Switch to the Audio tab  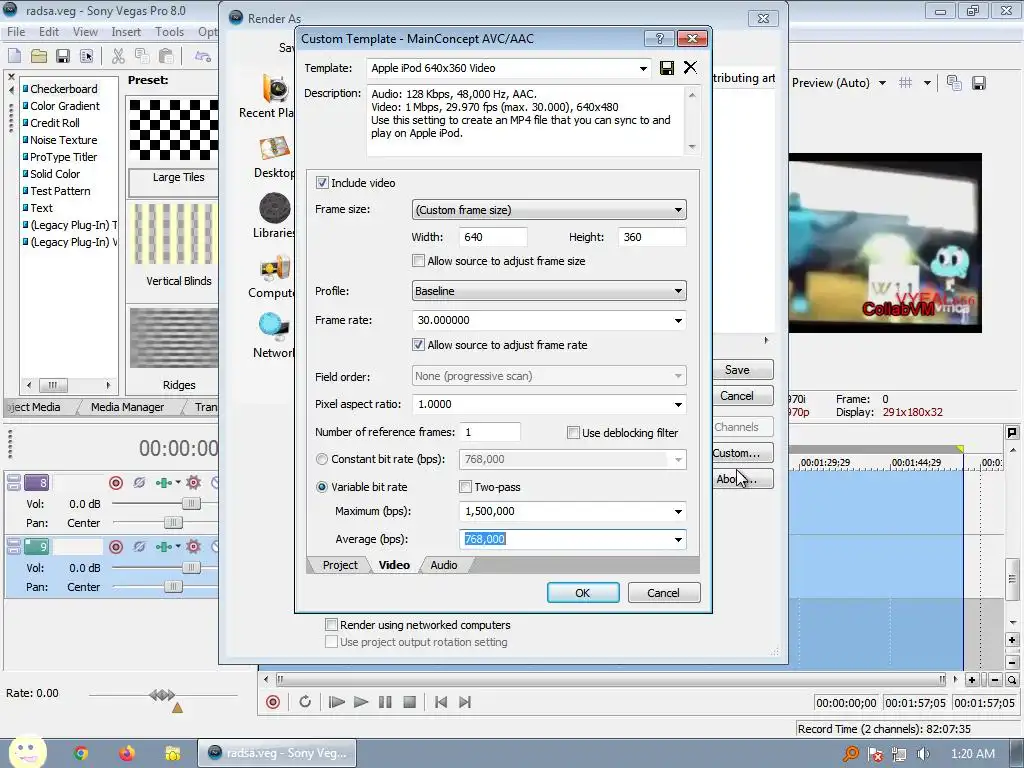click(443, 565)
